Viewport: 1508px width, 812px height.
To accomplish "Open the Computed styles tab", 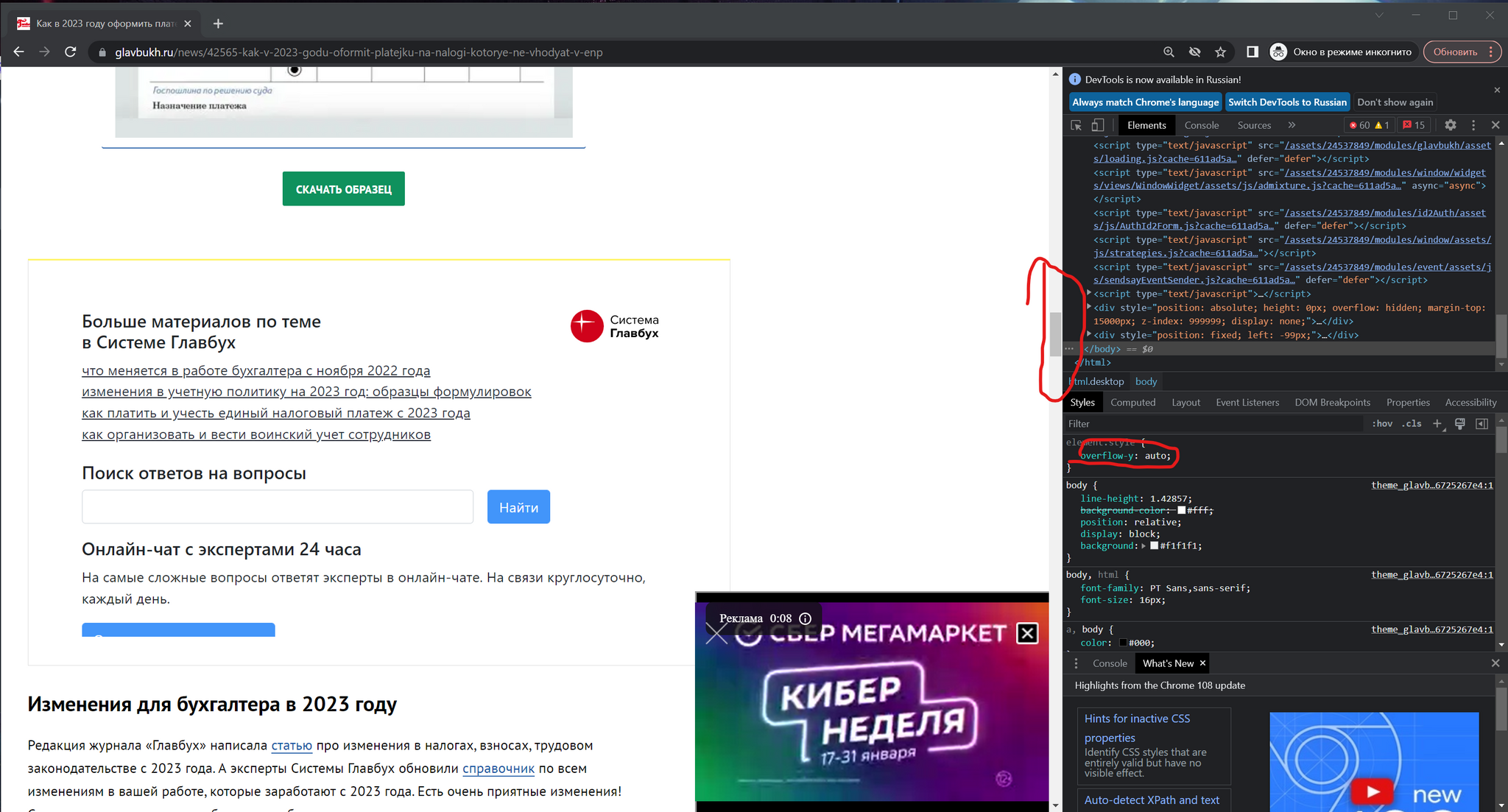I will (1132, 402).
